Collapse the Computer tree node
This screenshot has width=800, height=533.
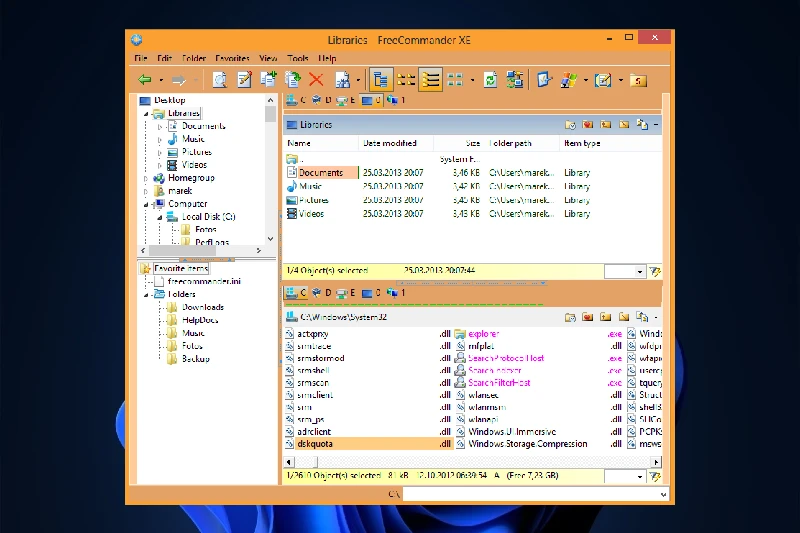146,205
